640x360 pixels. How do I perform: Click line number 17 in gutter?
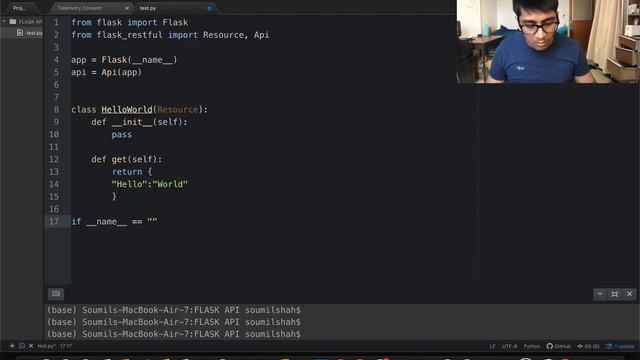coord(54,221)
